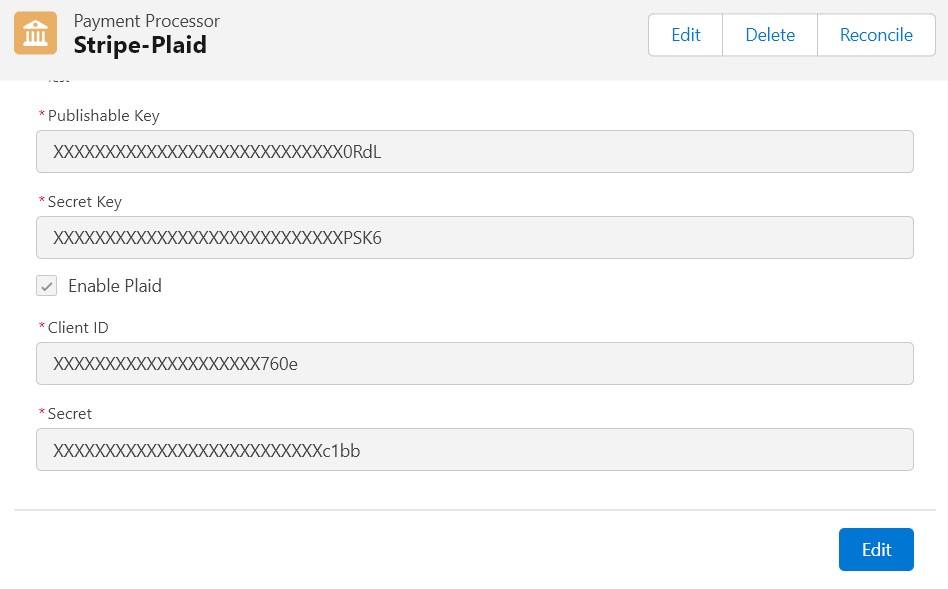The image size is (948, 589).
Task: Click the required asterisk beside Publishable Key
Action: coord(42,116)
